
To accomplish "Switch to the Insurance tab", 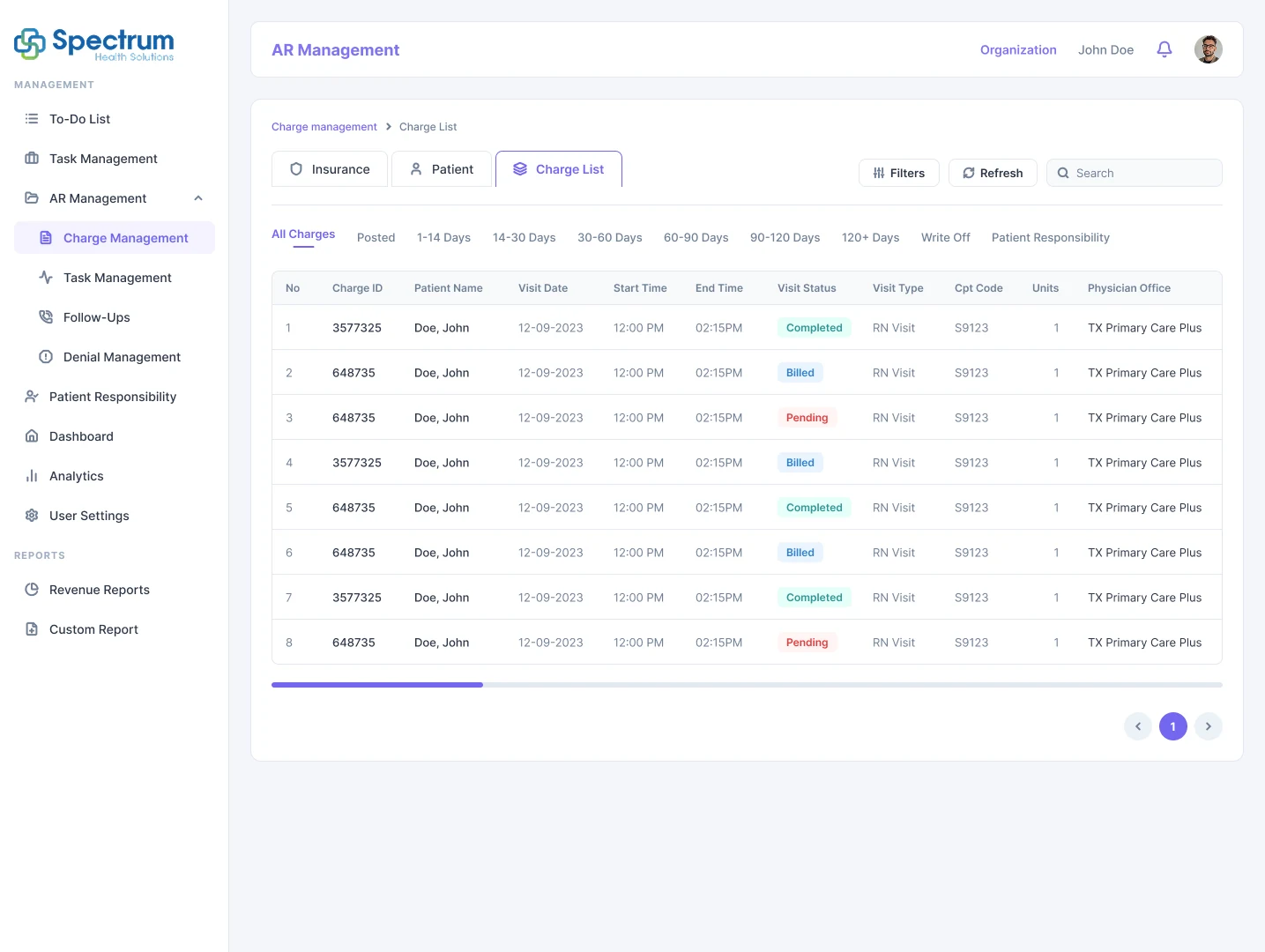I will 330,169.
